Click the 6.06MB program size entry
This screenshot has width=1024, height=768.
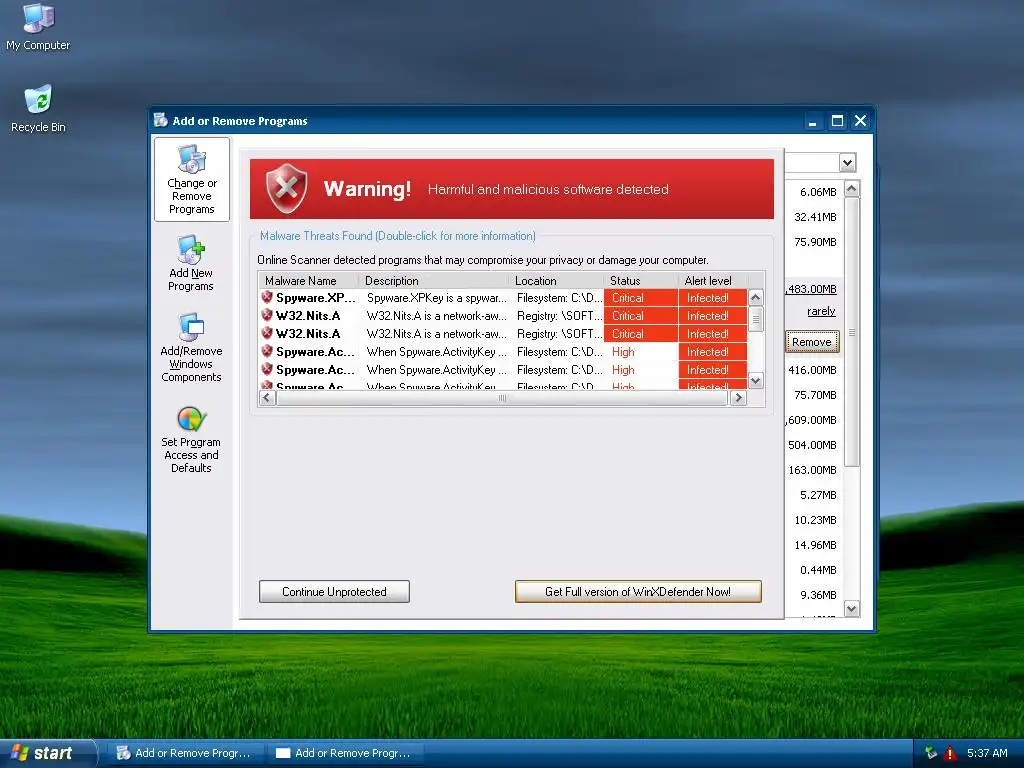tap(818, 192)
